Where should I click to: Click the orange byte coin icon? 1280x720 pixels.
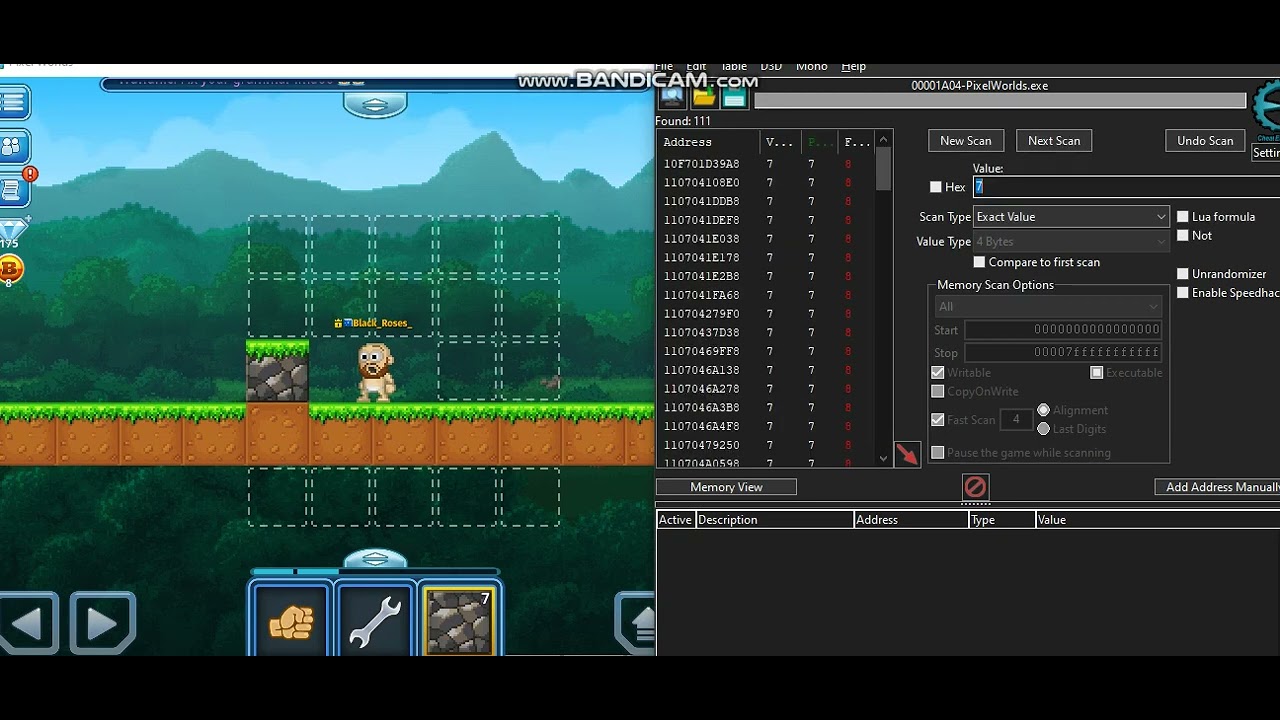pos(10,270)
